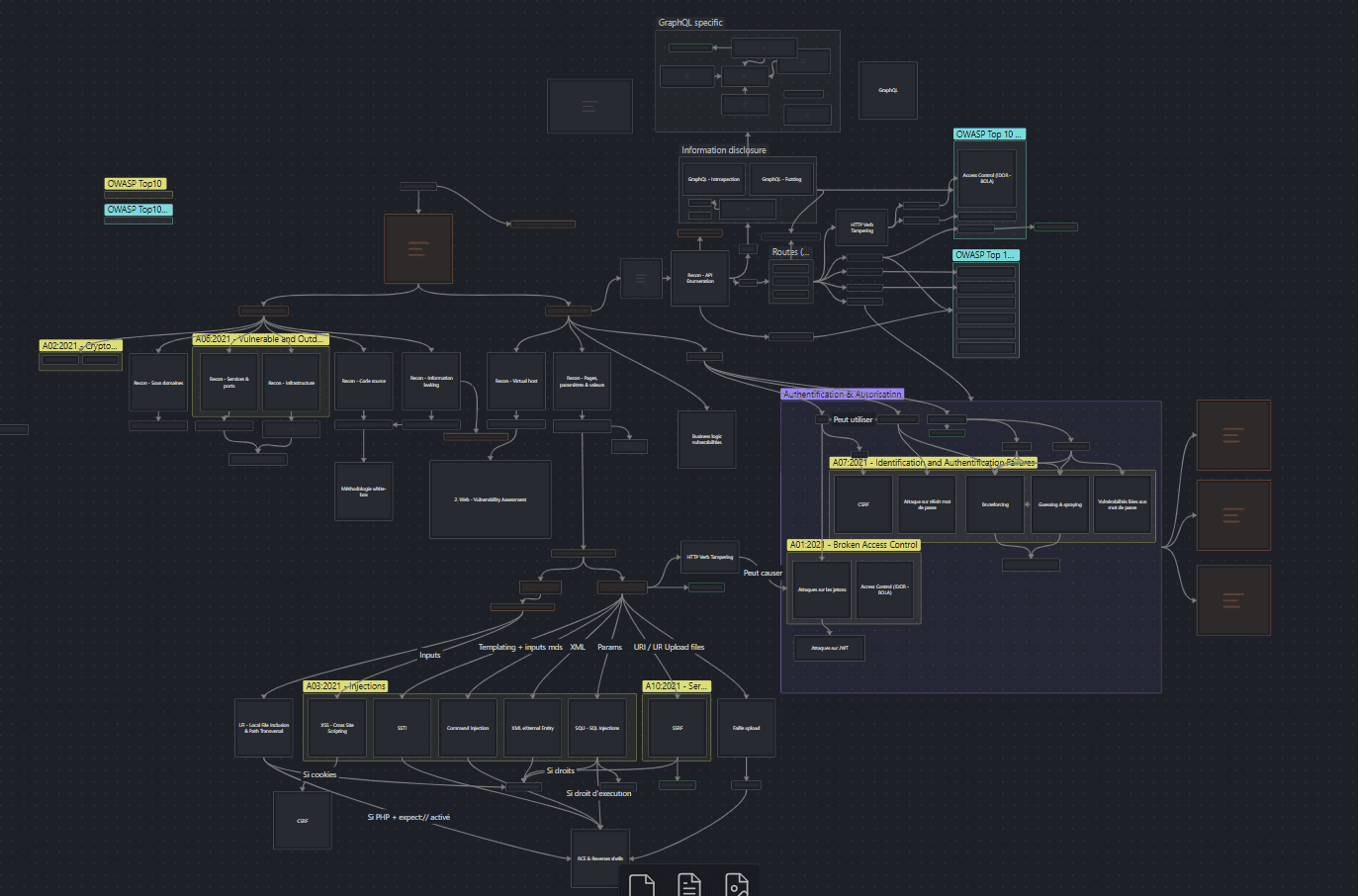Select the HTTP Verb Tampering card
This screenshot has height=896, width=1358.
coord(860,227)
